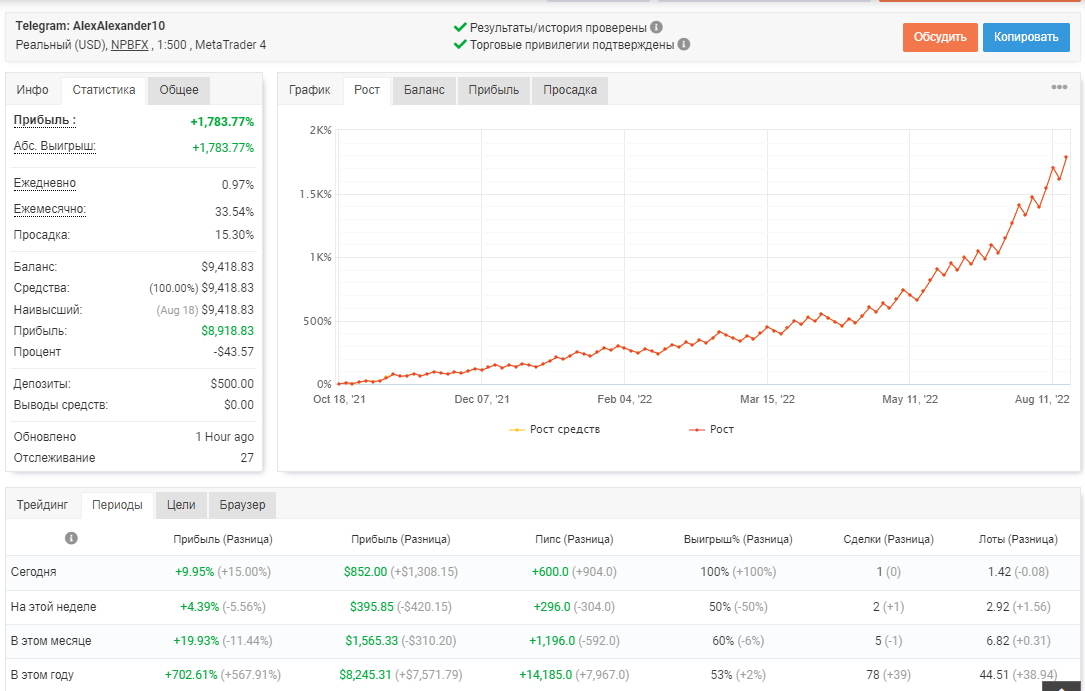Viewport: 1085px width, 691px height.
Task: Click the +1,783.77% Прибыль value
Action: click(222, 122)
